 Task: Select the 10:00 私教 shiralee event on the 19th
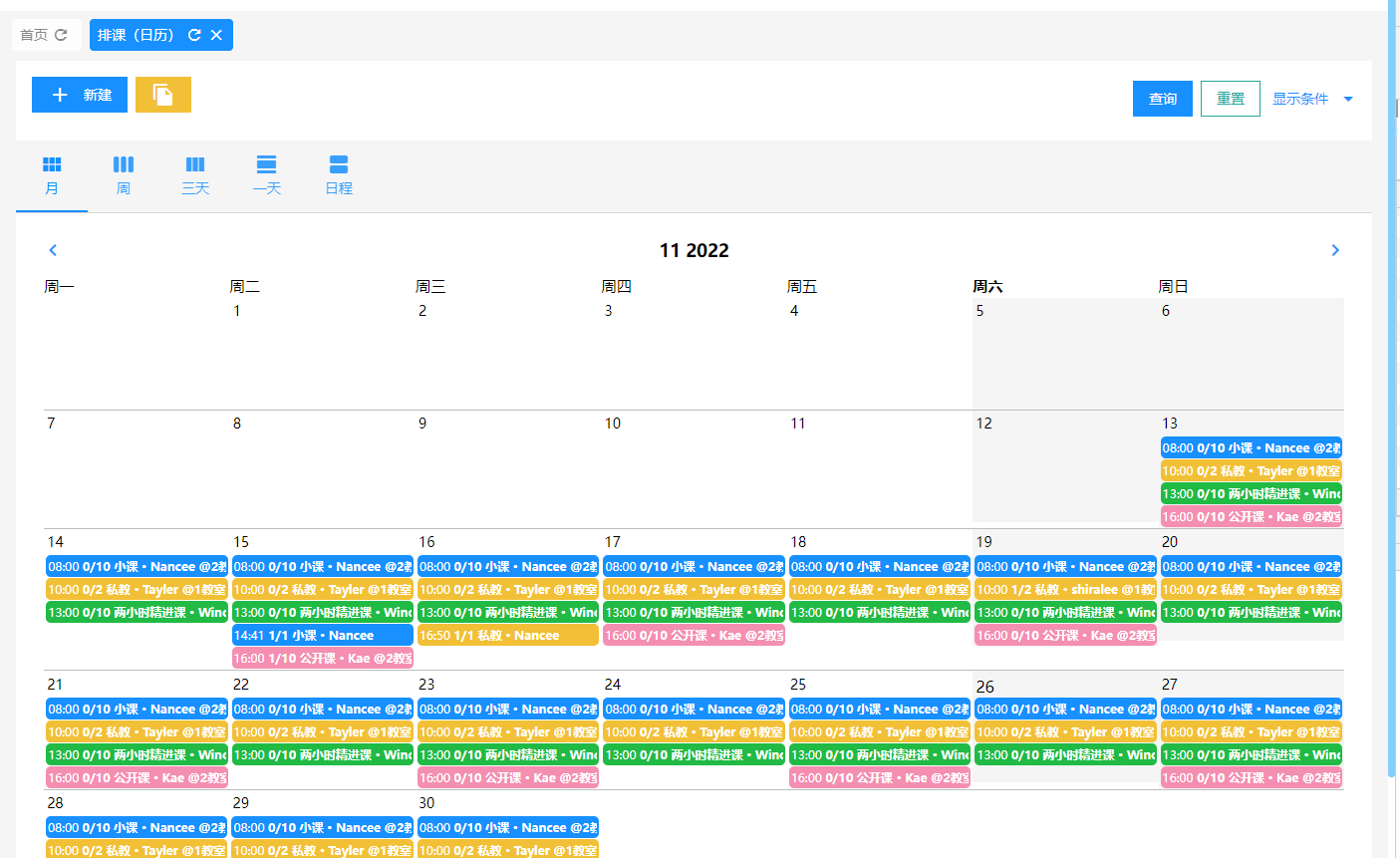pyautogui.click(x=1064, y=589)
